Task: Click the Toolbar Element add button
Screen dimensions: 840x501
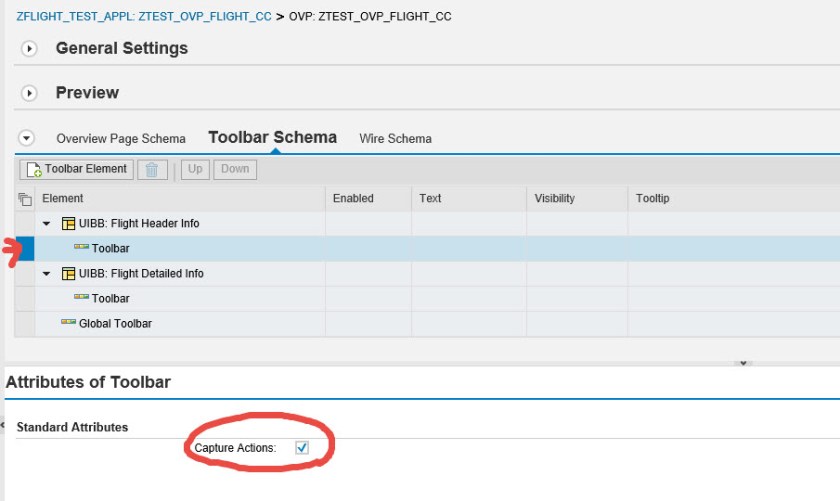Action: coord(77,169)
